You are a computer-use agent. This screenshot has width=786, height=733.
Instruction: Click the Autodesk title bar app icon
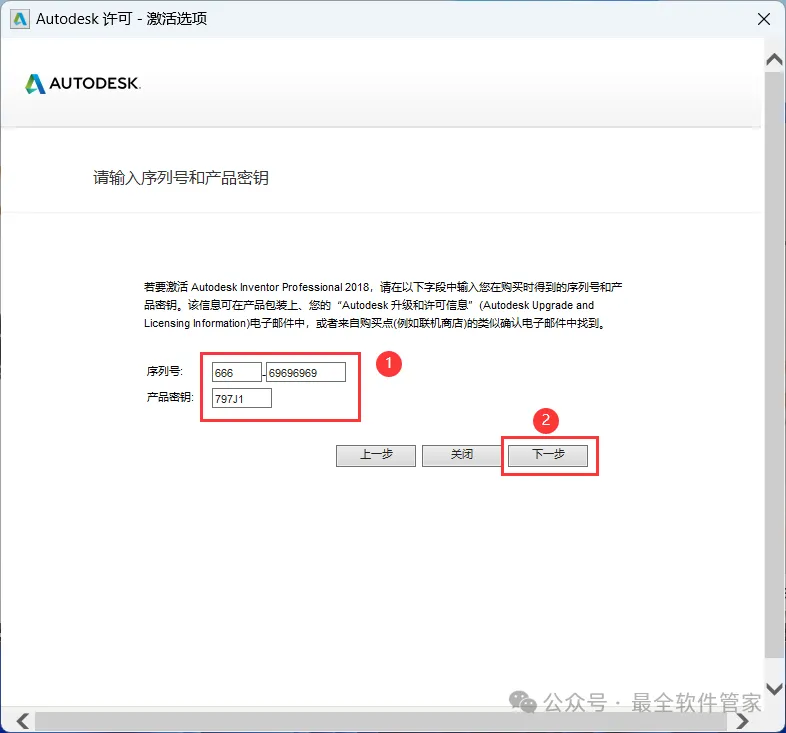click(x=20, y=19)
